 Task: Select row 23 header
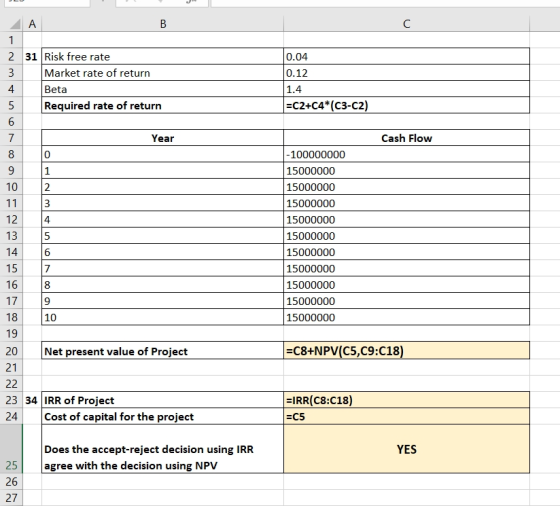point(11,400)
